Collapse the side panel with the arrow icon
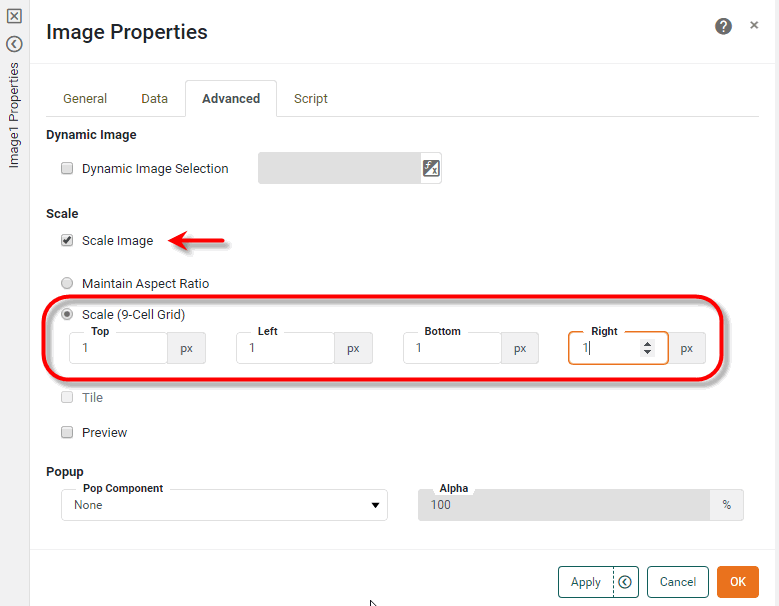 (x=14, y=44)
